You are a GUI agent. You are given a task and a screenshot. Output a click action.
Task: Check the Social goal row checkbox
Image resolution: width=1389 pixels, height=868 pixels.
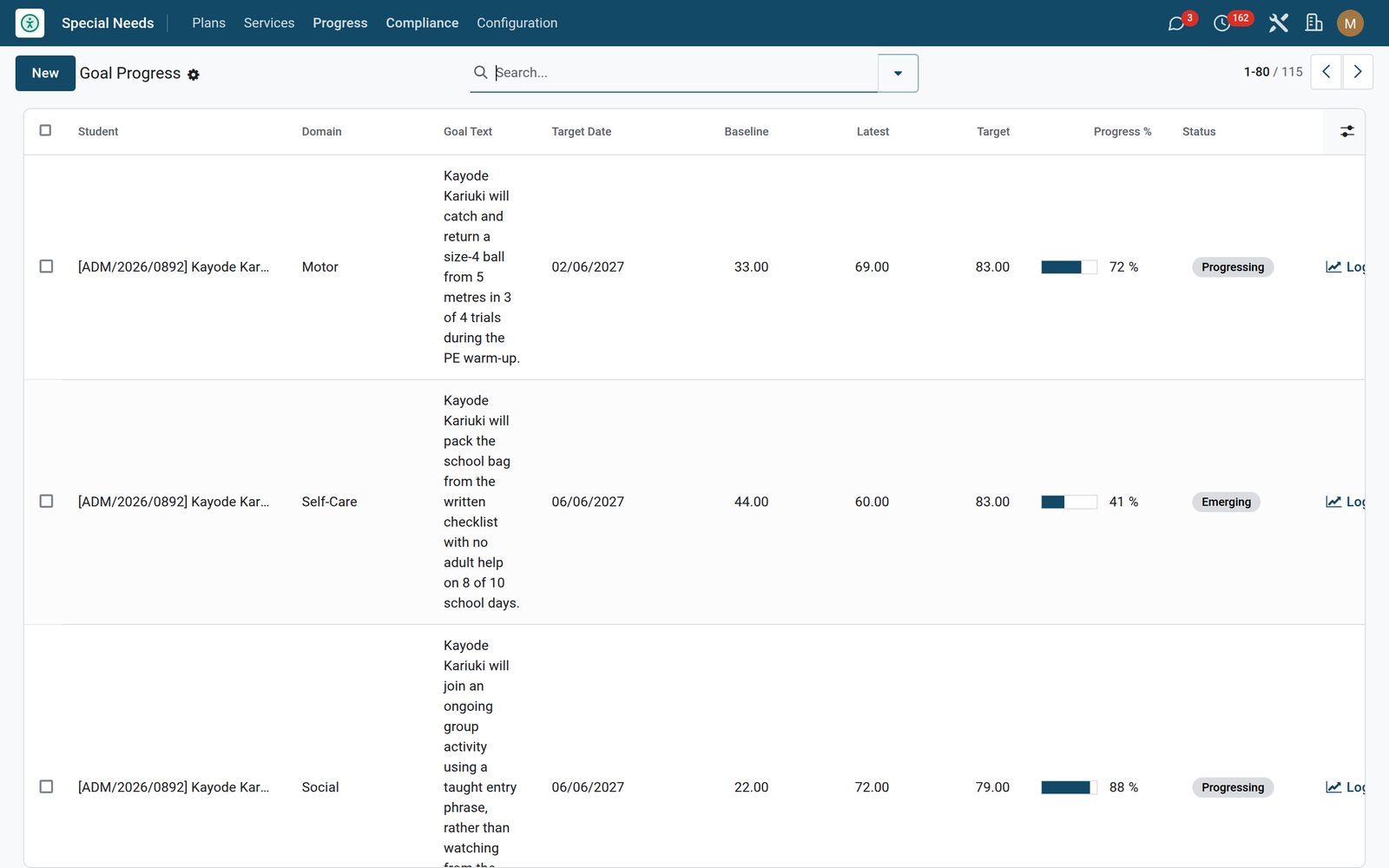click(46, 786)
